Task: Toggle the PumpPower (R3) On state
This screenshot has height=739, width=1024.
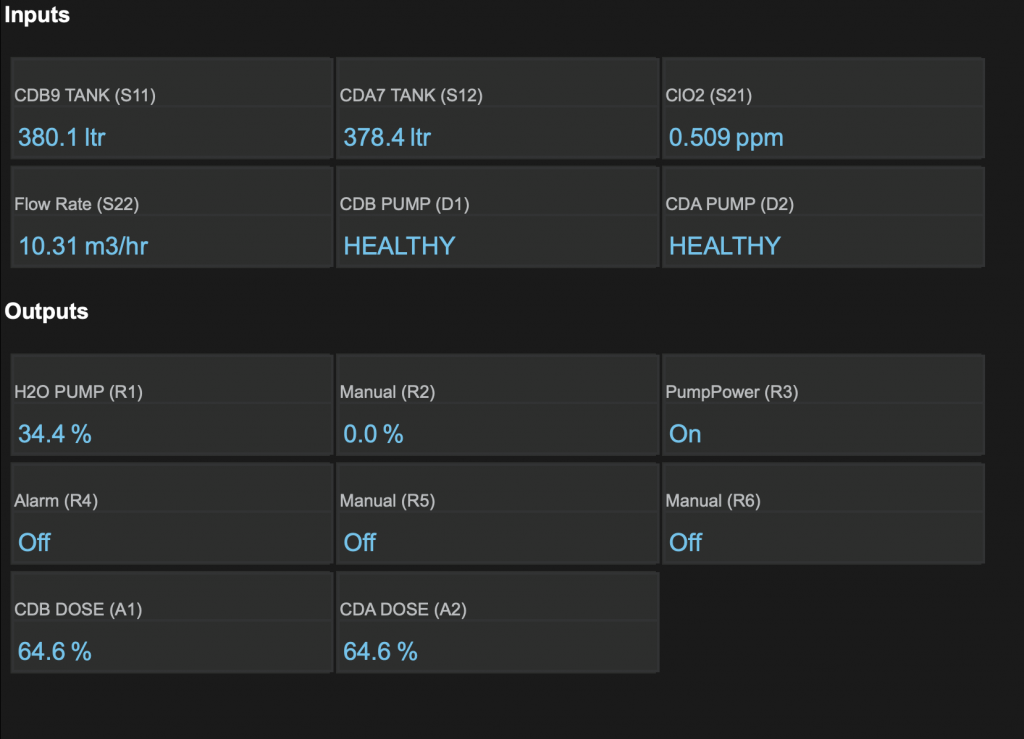Action: (x=685, y=434)
